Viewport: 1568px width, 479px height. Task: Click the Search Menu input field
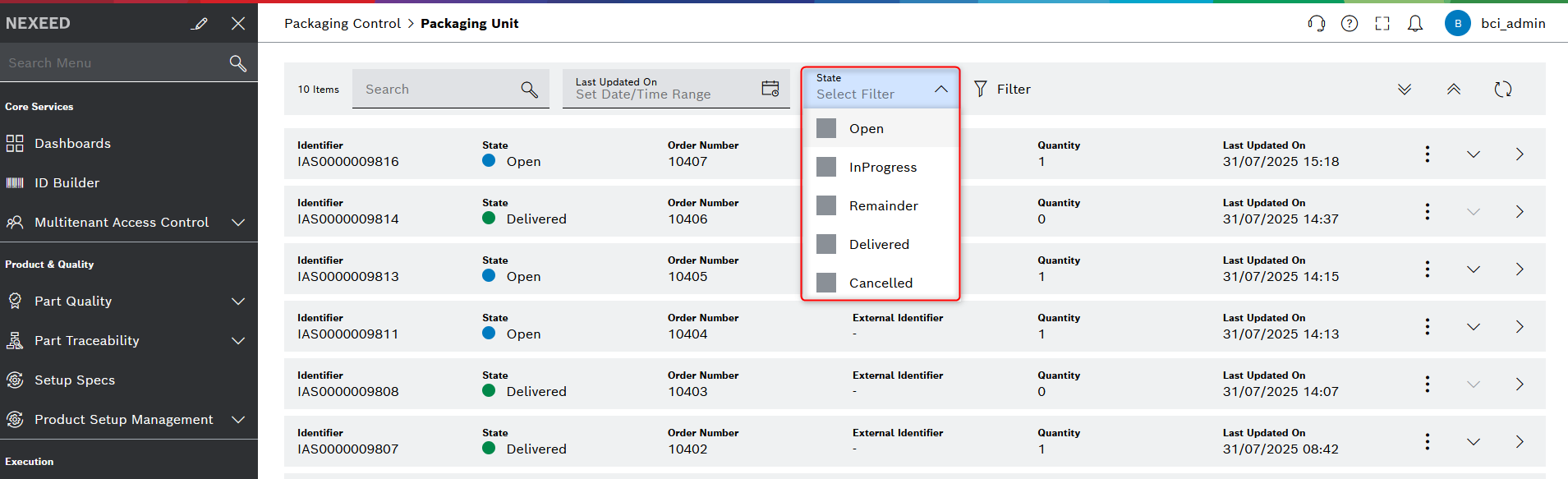pyautogui.click(x=115, y=63)
